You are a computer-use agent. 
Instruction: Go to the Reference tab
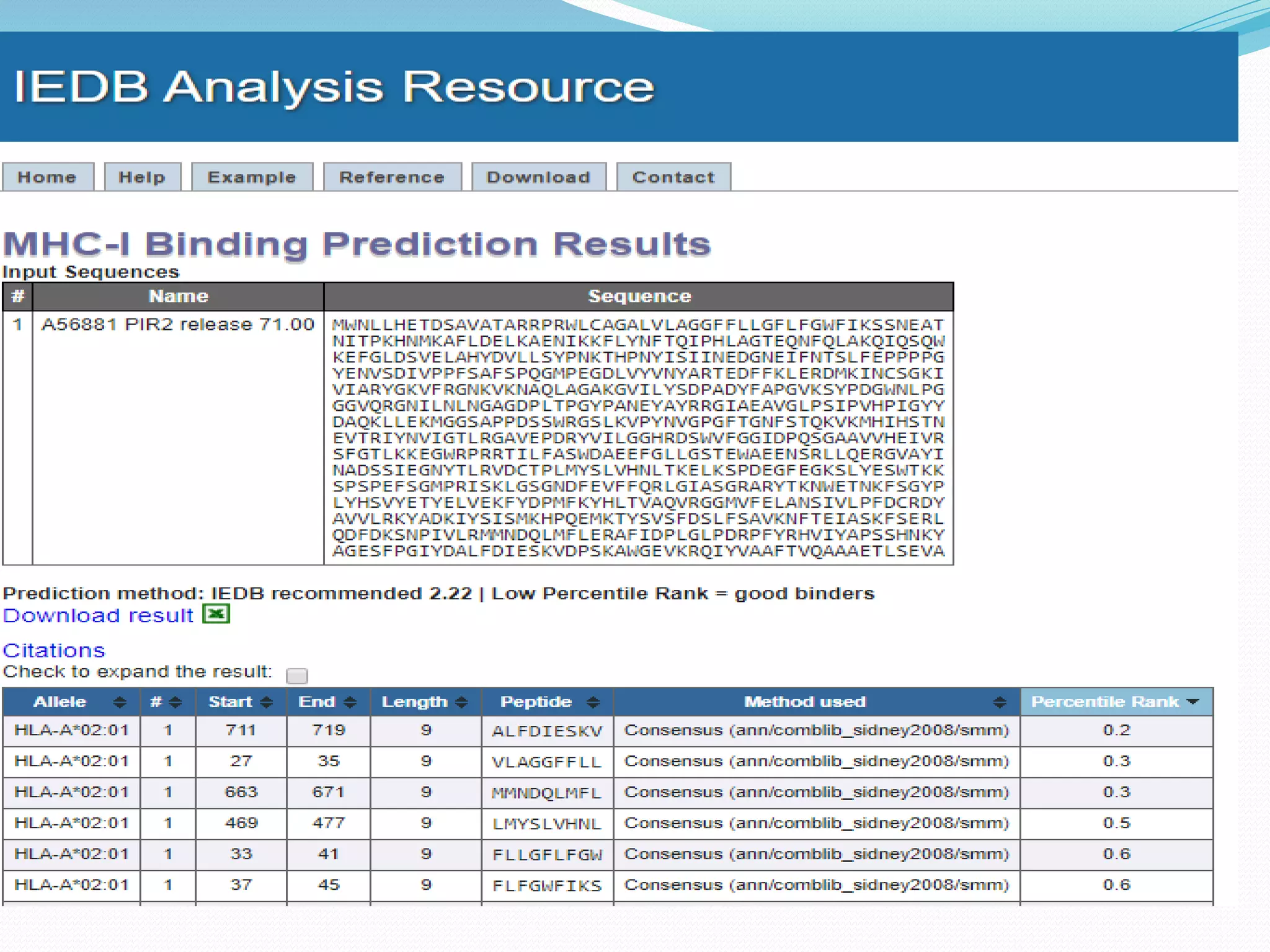pyautogui.click(x=392, y=177)
